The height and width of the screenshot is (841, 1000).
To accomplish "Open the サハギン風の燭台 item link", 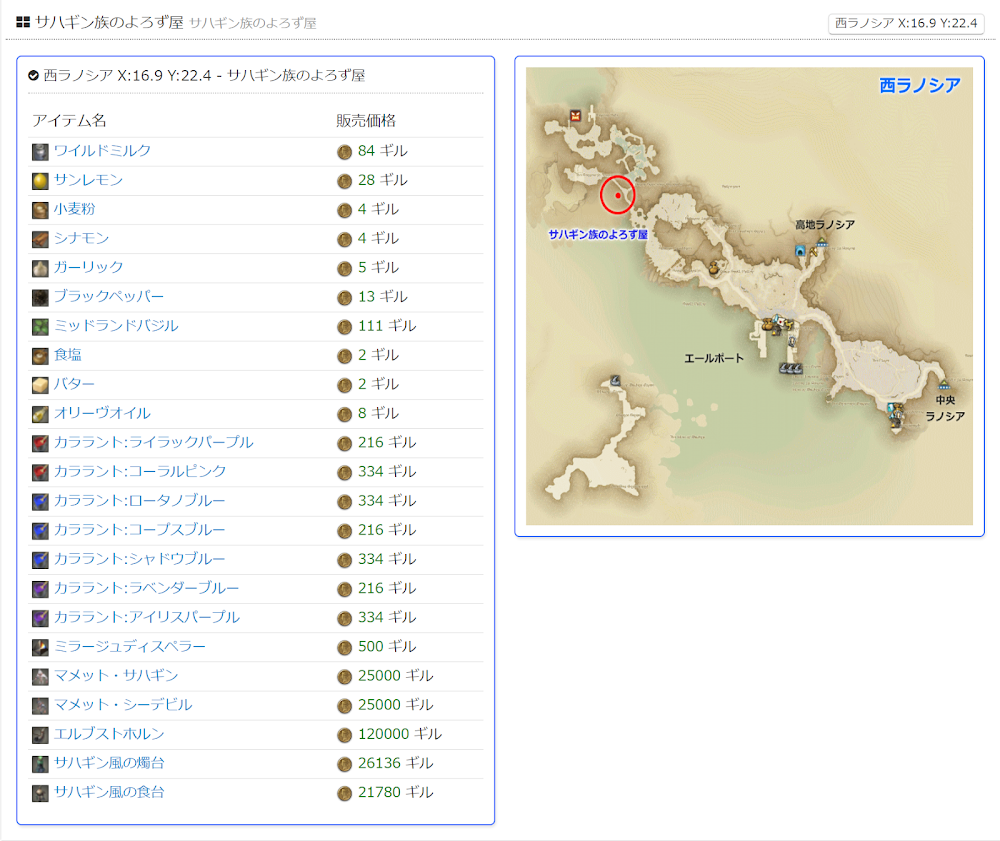I will [109, 763].
